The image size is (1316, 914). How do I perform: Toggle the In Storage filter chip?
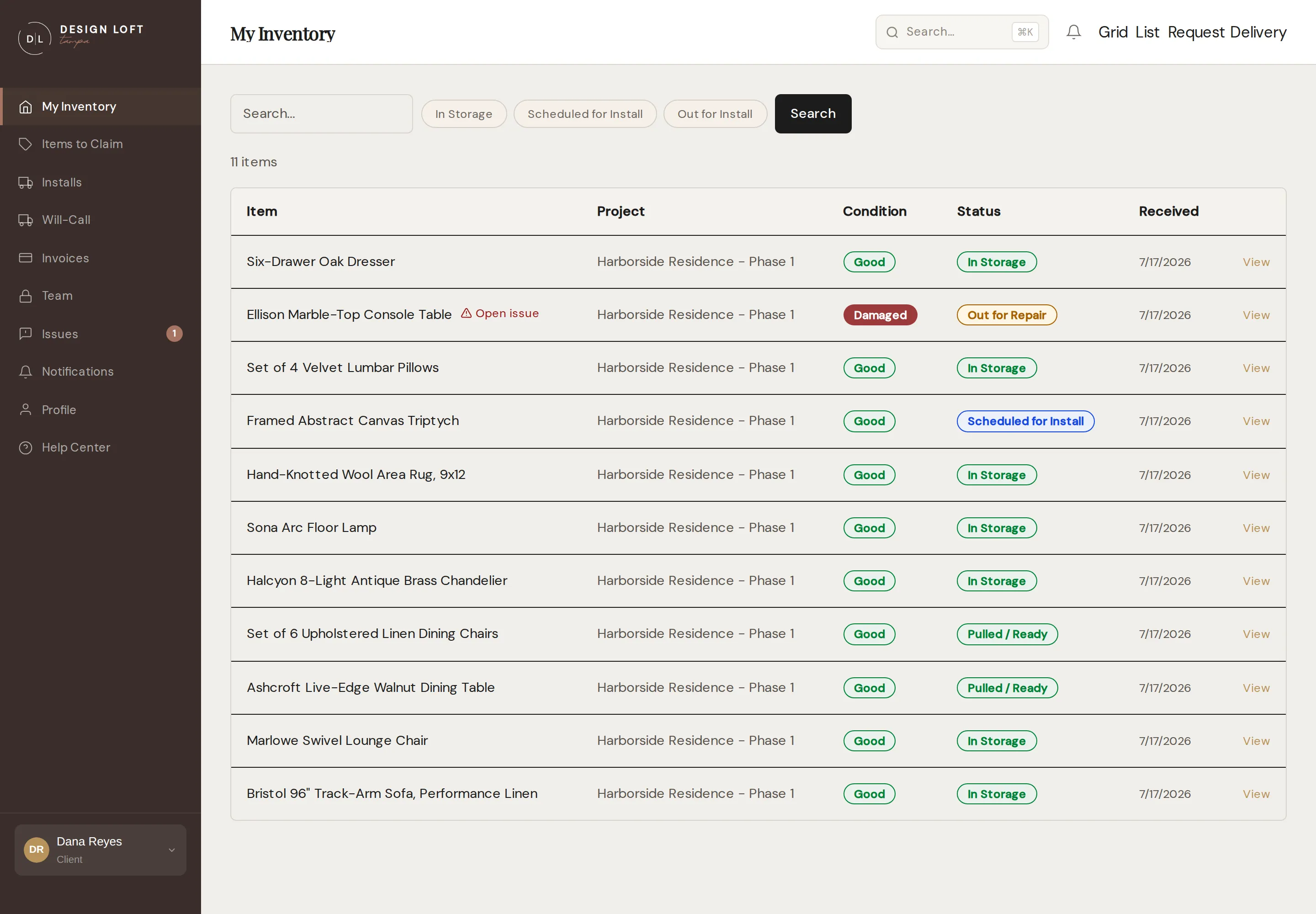[x=464, y=114]
